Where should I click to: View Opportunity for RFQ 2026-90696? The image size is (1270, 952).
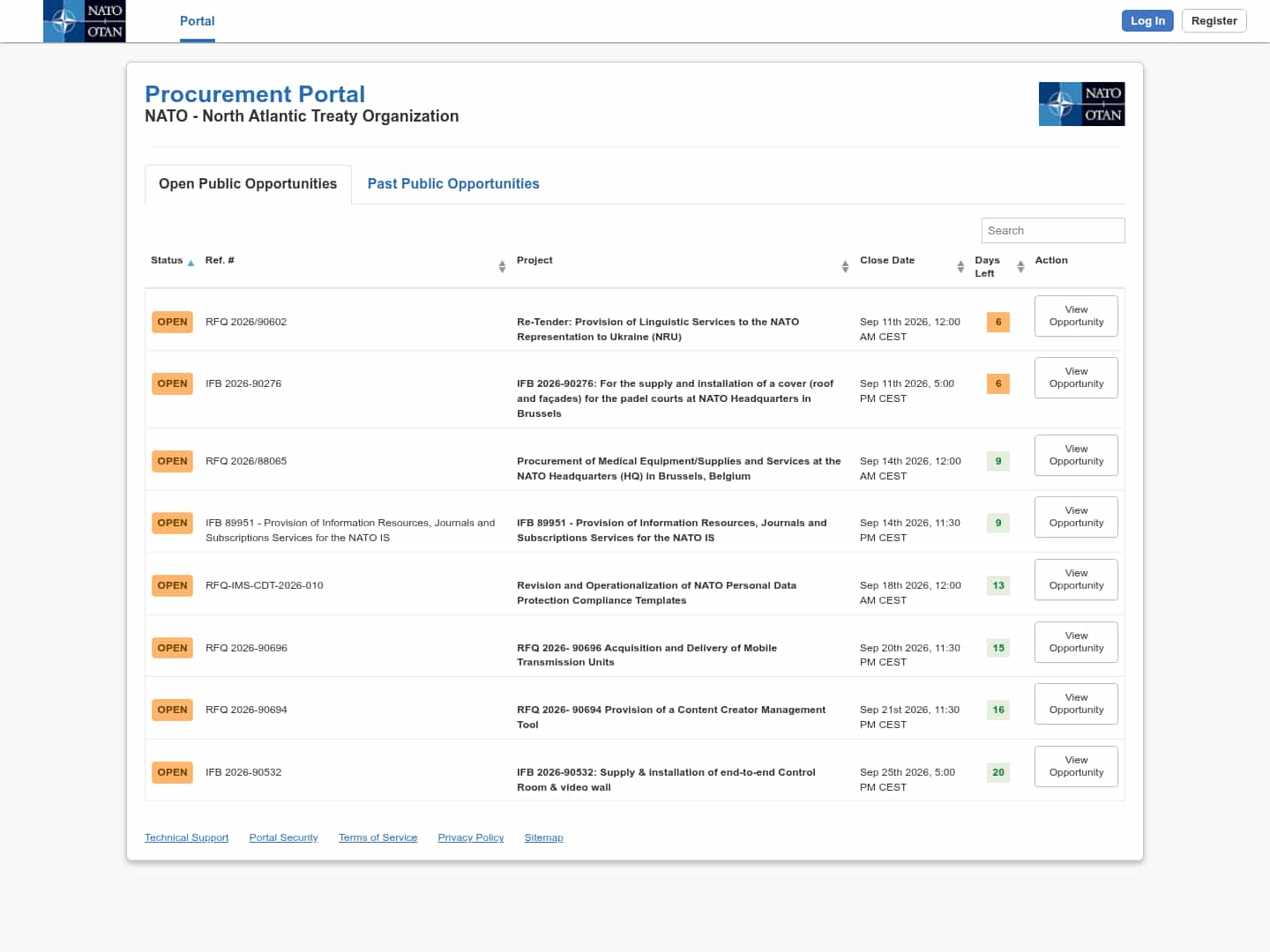point(1076,642)
